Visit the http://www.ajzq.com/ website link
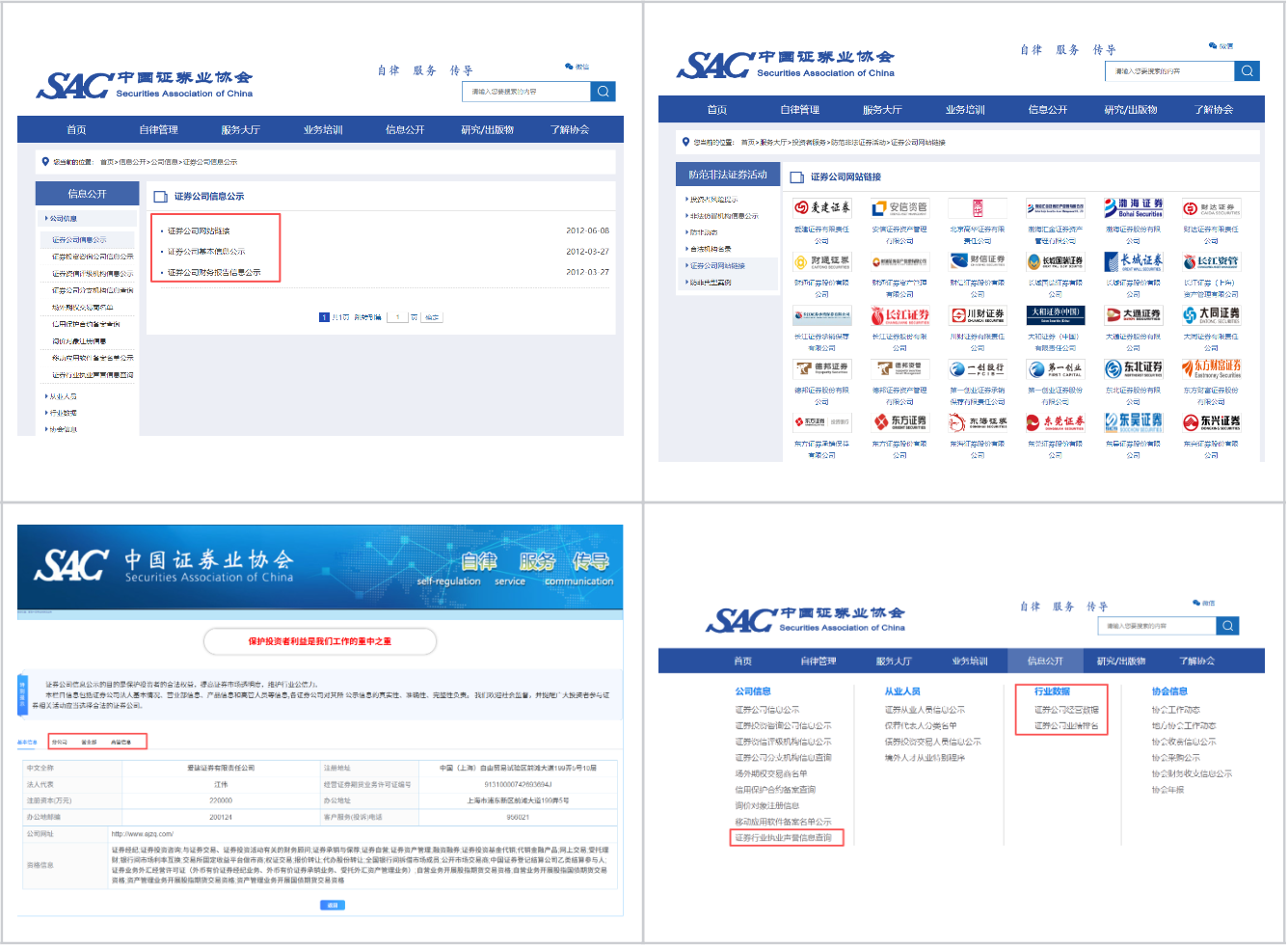 [143, 833]
